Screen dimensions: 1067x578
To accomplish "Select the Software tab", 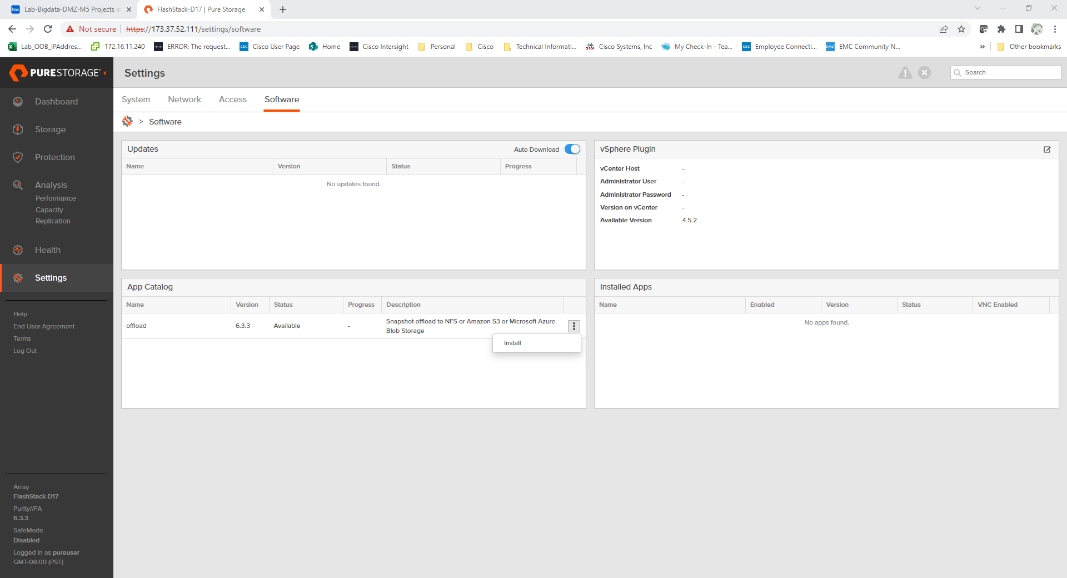I will coord(282,99).
